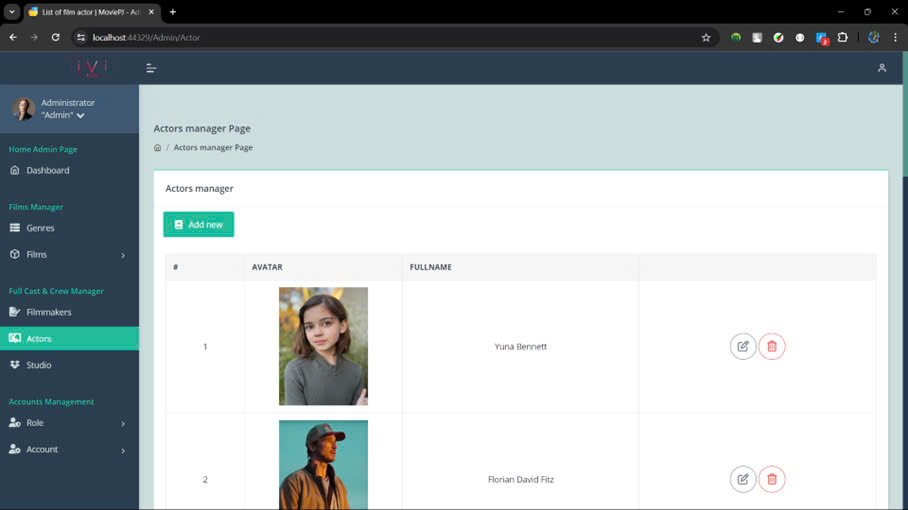View site information icon in address bar

click(81, 38)
